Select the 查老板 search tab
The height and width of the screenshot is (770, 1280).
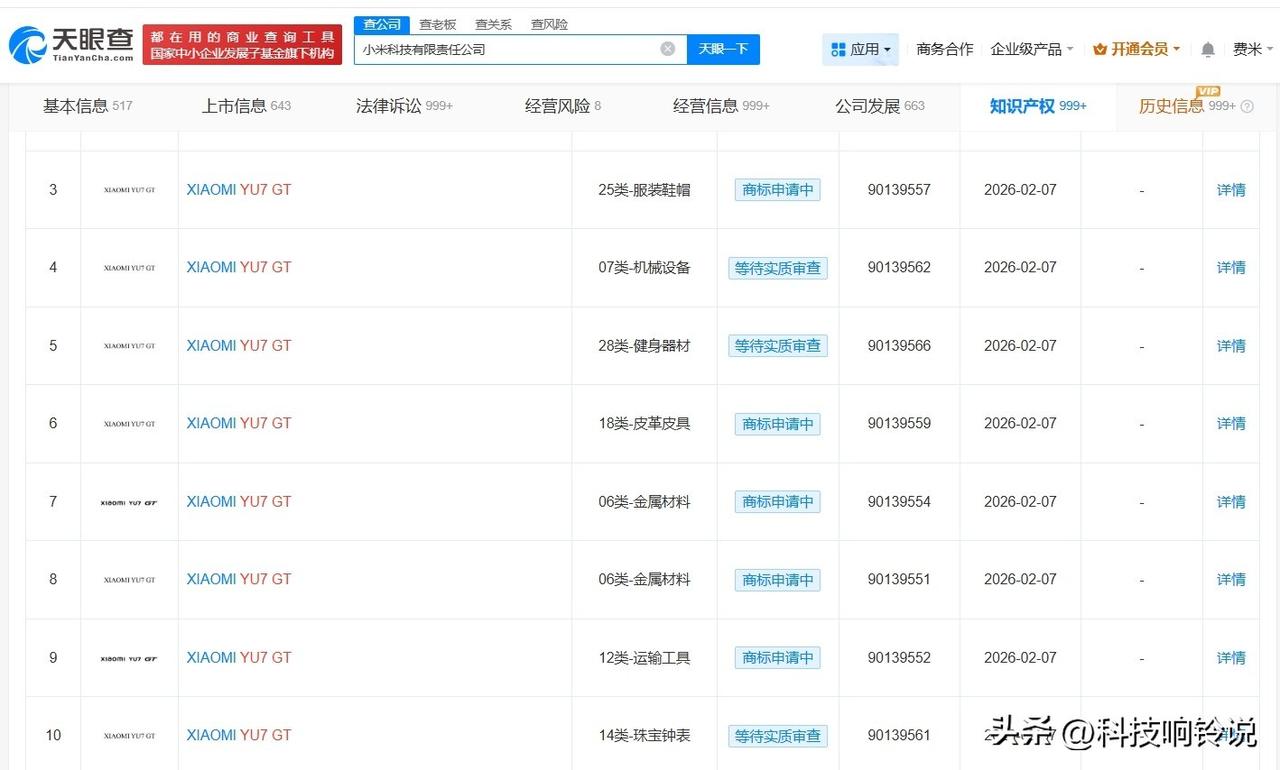(x=438, y=24)
